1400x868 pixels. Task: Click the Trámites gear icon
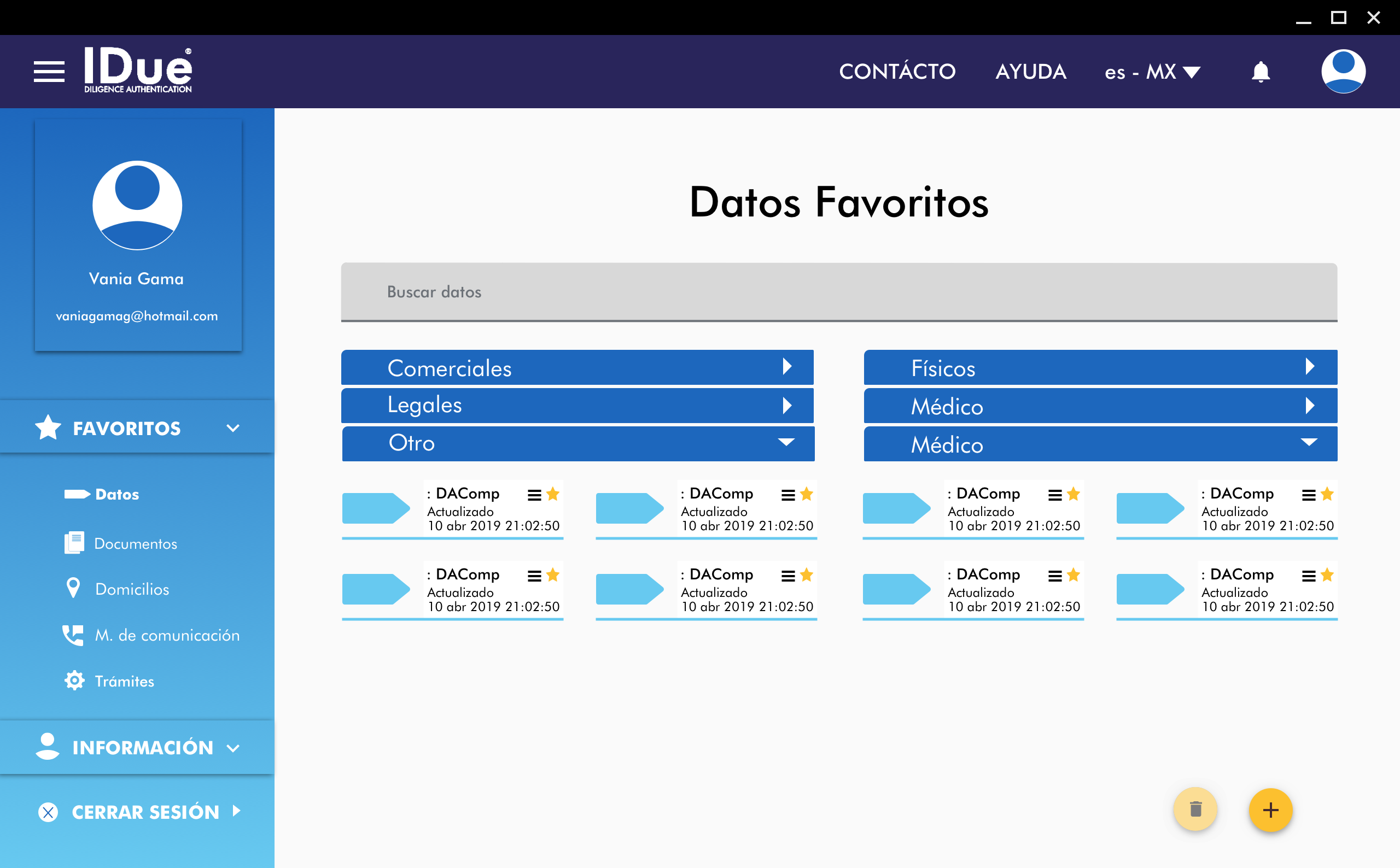point(74,681)
